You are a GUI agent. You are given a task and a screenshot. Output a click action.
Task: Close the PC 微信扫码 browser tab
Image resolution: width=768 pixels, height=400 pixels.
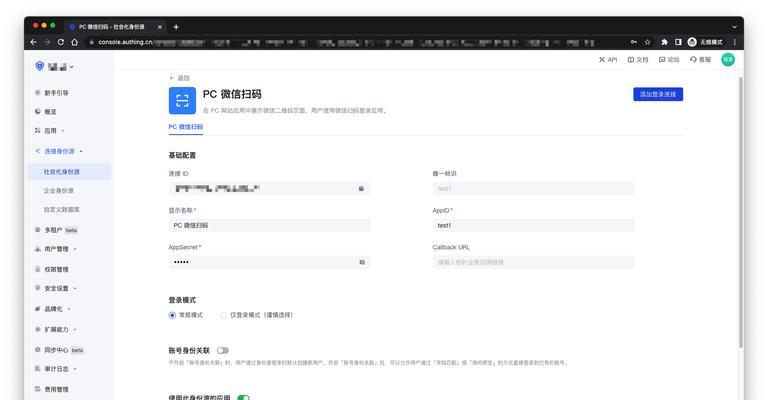click(x=160, y=27)
